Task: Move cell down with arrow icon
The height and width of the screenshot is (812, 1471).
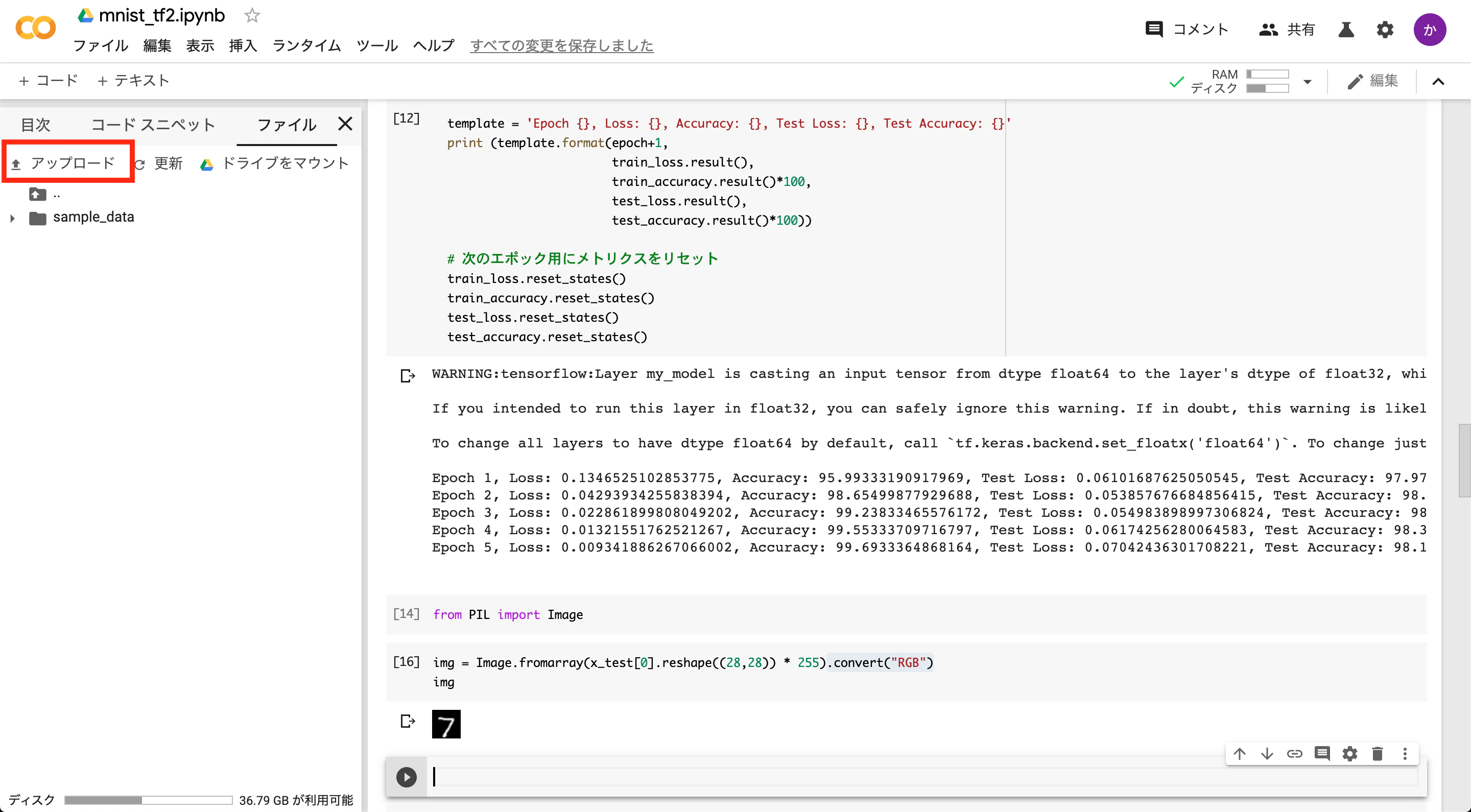Action: (1267, 753)
